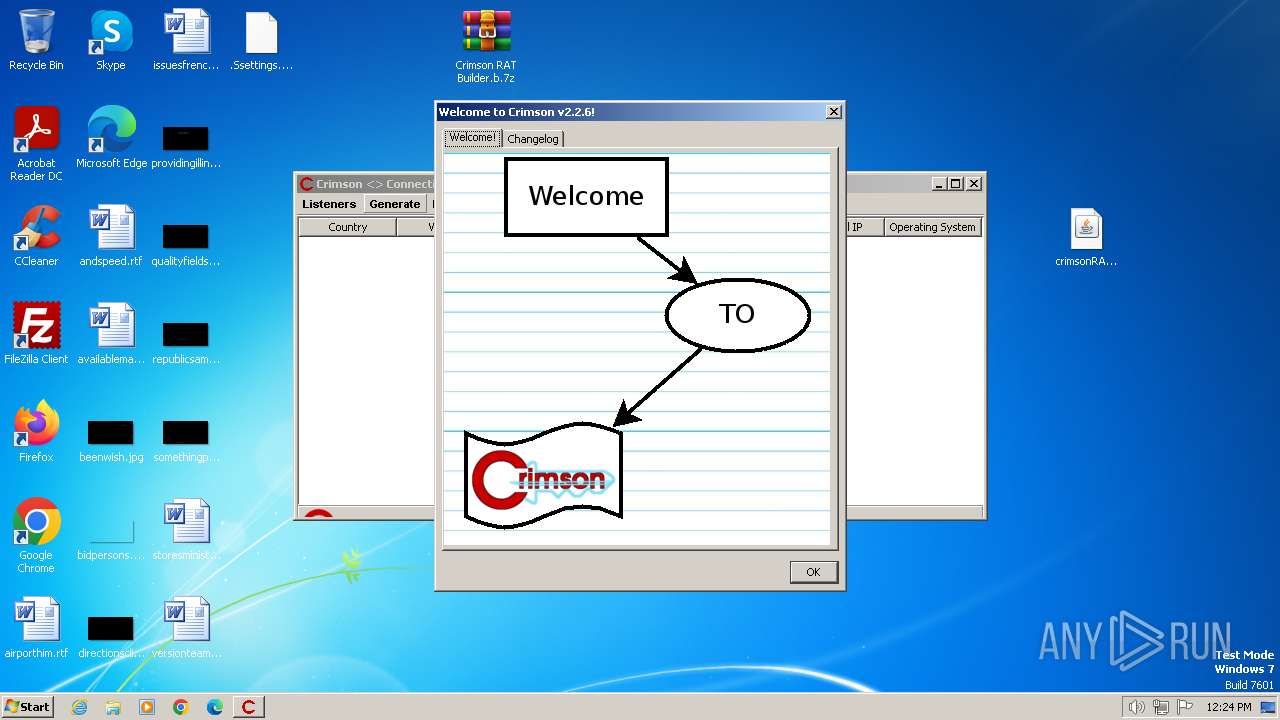Open the versionteam Word document icon
Screen dimensions: 1280x720
(186, 628)
